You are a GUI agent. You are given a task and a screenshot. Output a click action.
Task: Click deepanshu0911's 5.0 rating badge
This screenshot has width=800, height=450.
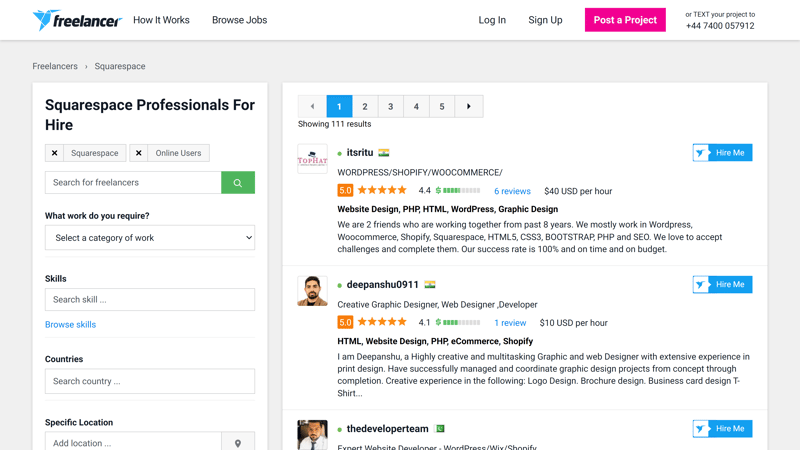pyautogui.click(x=345, y=322)
